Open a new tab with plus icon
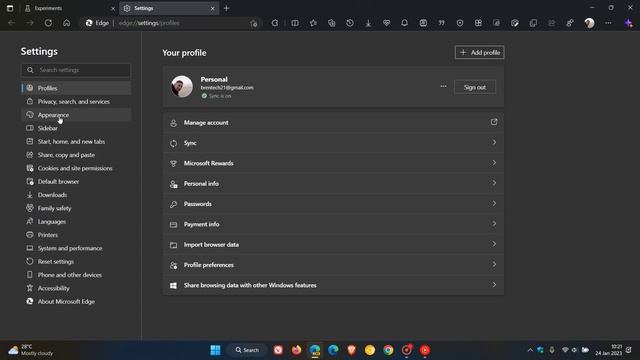This screenshot has height=360, width=640. [x=227, y=8]
